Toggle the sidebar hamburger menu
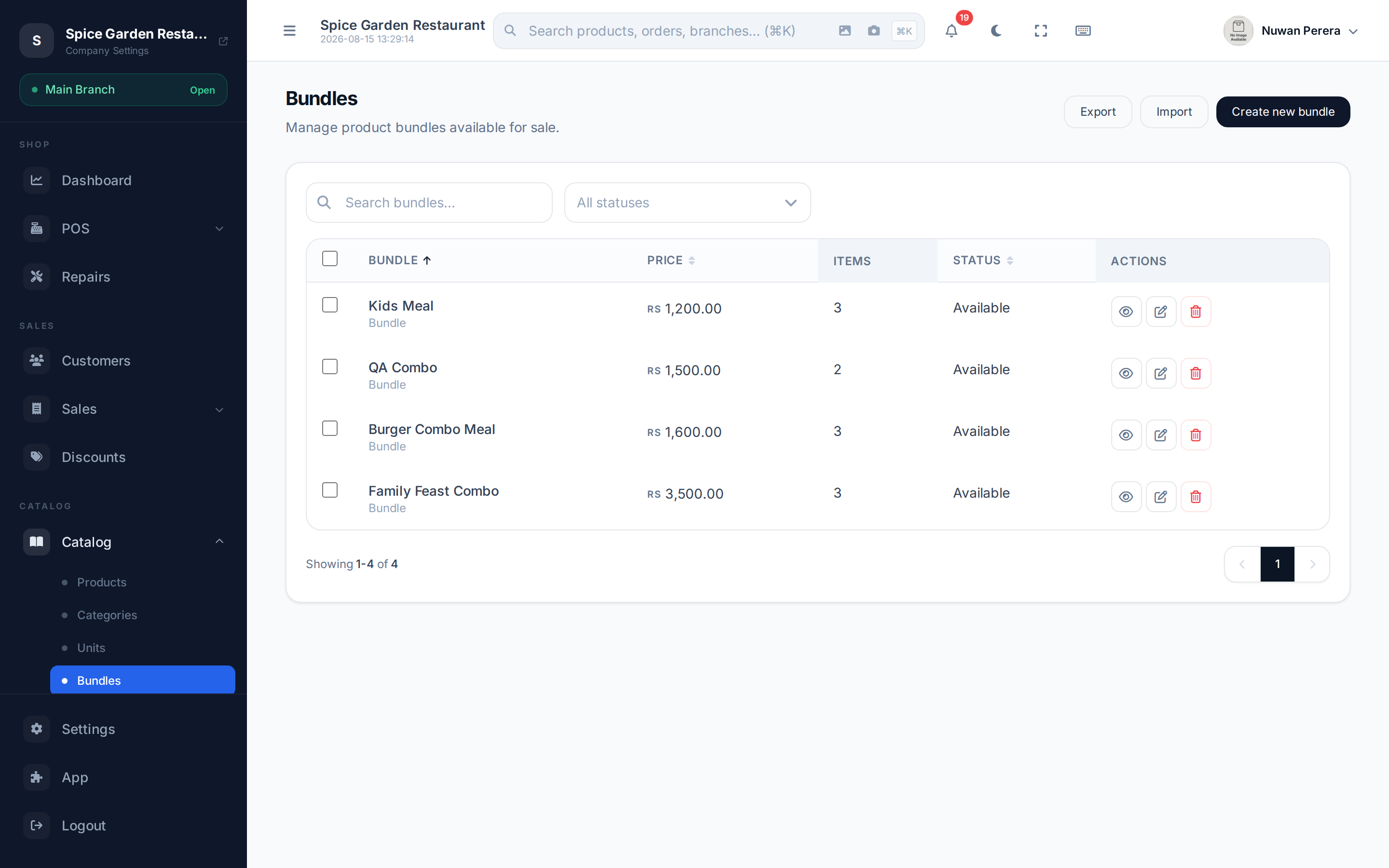The image size is (1389, 868). 289,30
